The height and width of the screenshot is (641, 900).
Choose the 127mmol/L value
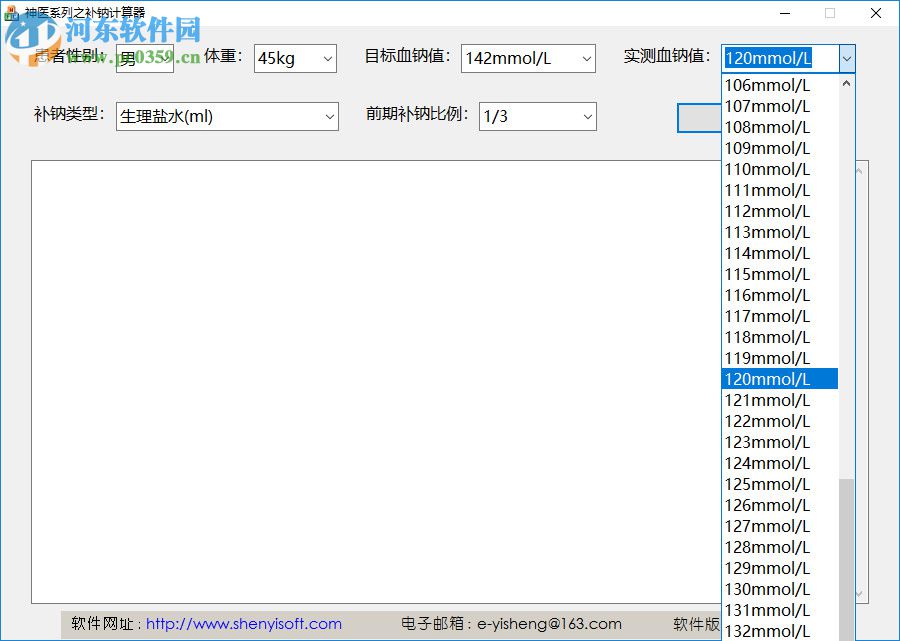pos(779,526)
